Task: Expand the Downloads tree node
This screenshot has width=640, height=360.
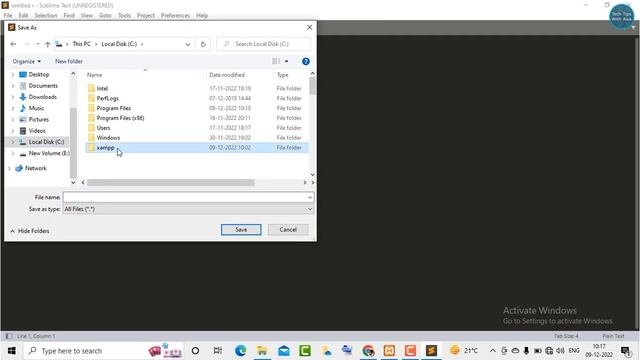Action: coord(13,97)
